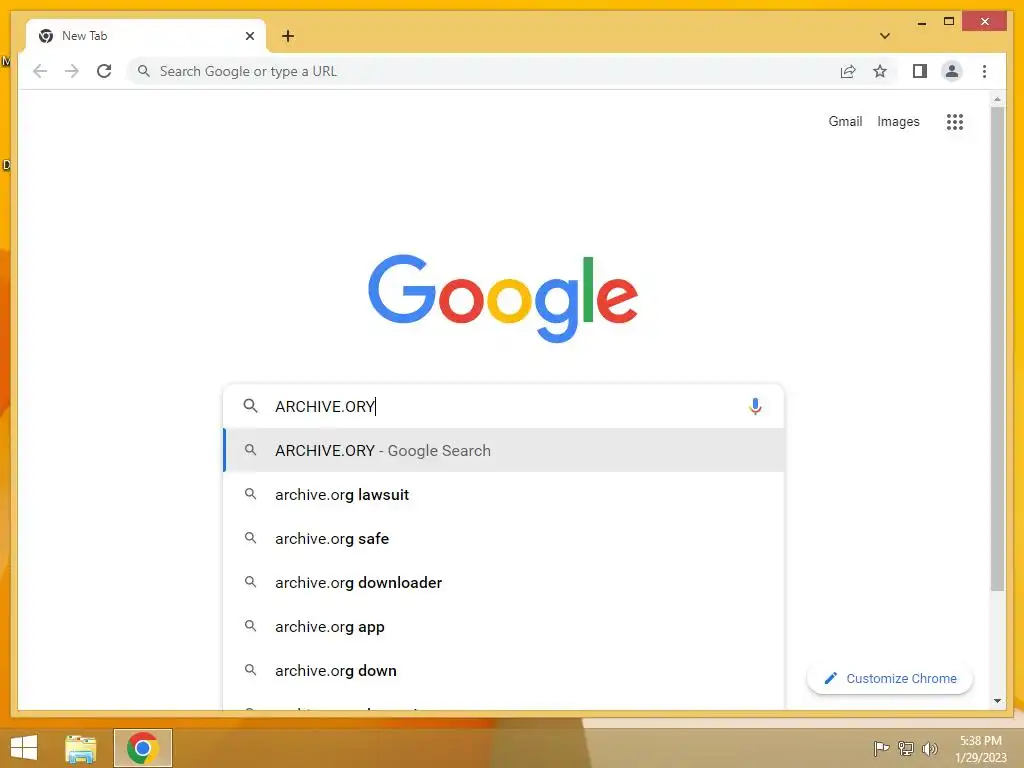Open the network tray icon
The image size is (1024, 768).
click(x=906, y=748)
